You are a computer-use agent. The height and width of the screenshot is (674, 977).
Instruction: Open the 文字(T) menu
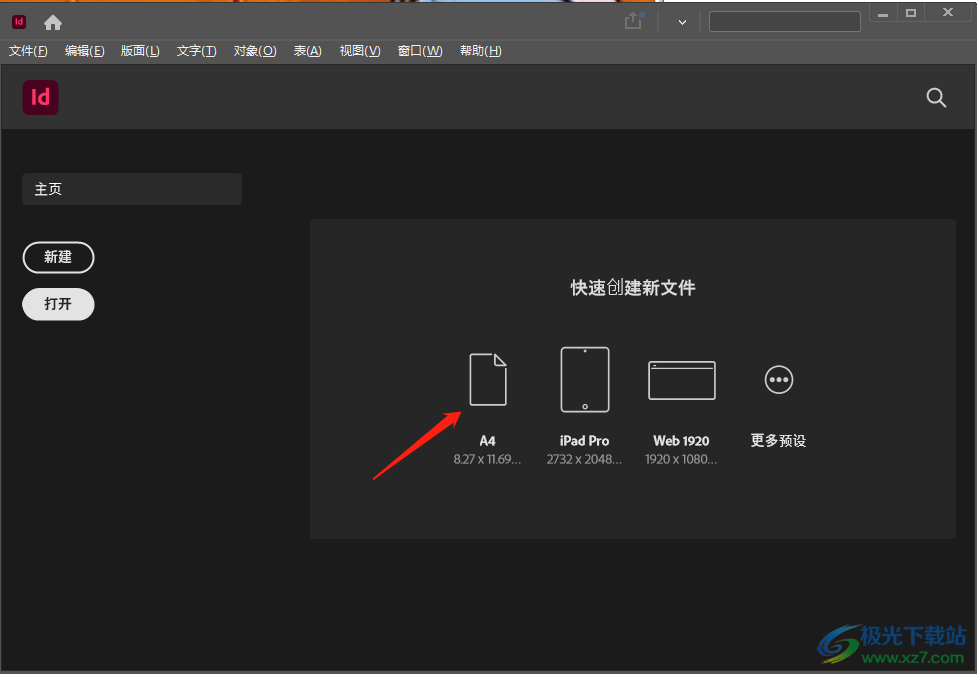pyautogui.click(x=196, y=51)
